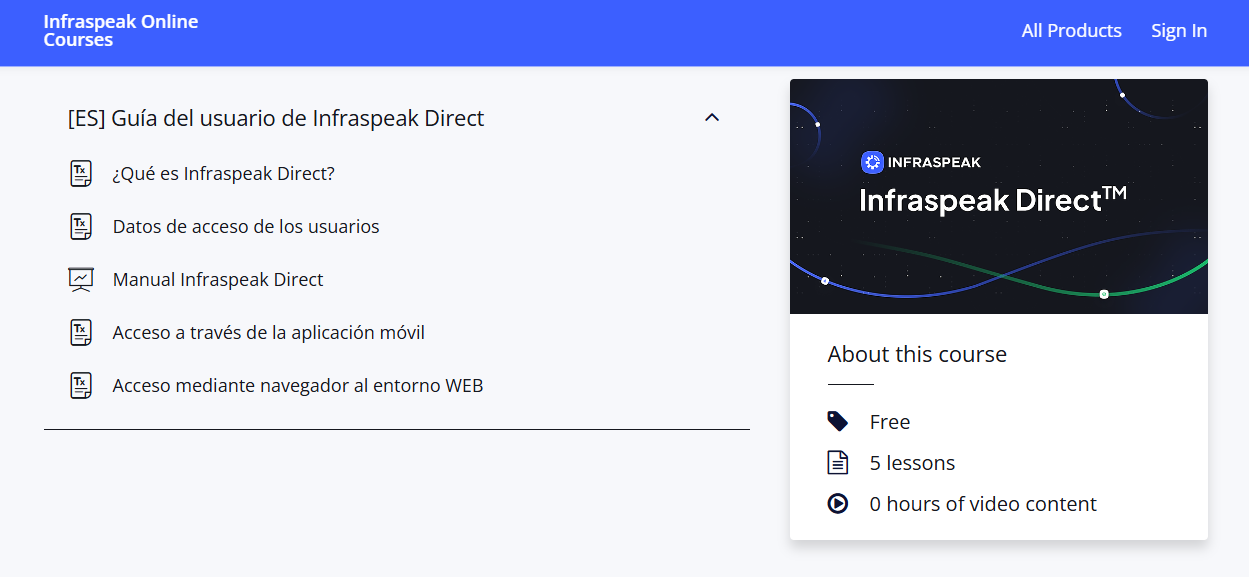The width and height of the screenshot is (1249, 577).
Task: Click the lesson icon beside Acceso mediante navegador
Action: click(x=81, y=386)
